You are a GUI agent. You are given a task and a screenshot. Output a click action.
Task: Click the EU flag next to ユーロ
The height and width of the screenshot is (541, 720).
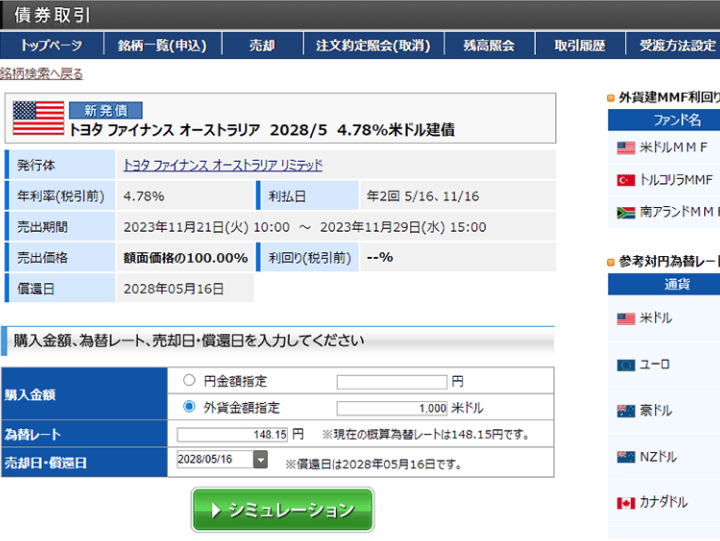tap(626, 365)
